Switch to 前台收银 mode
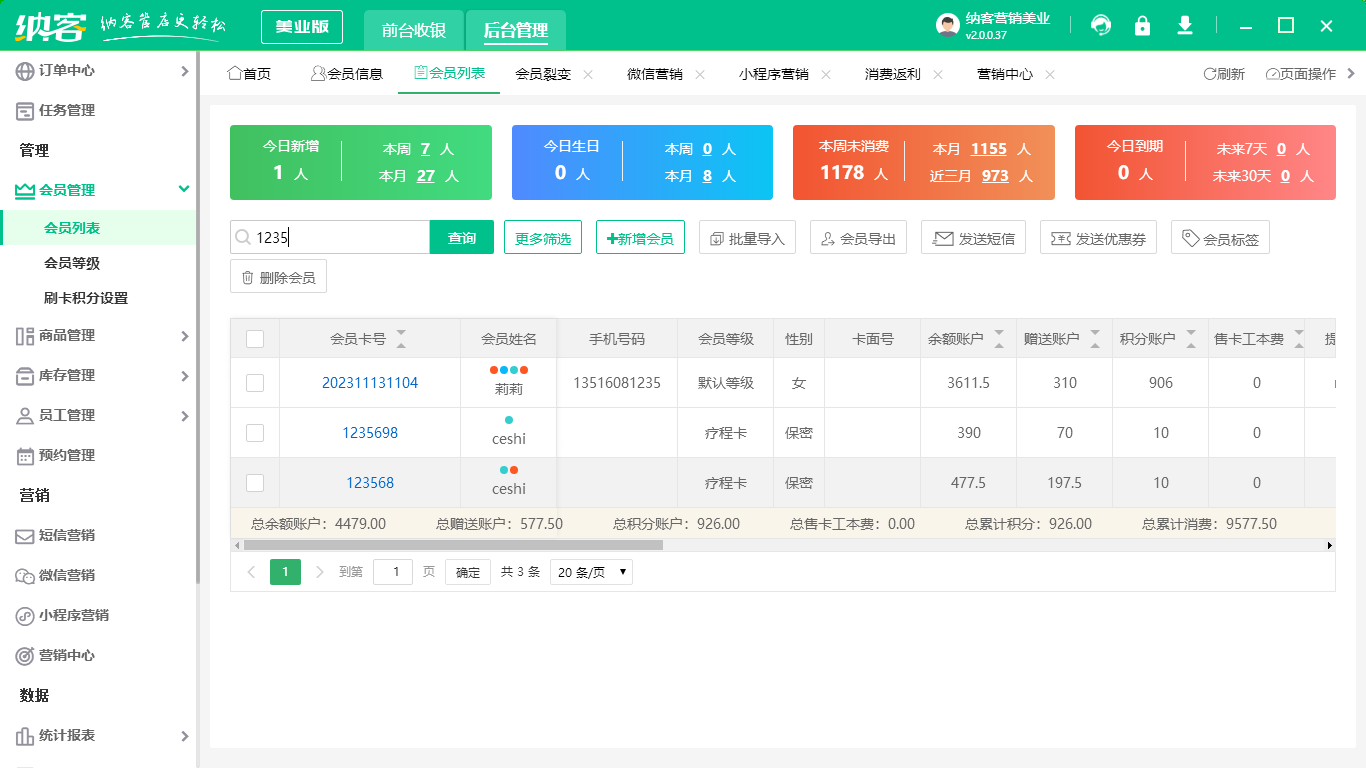Image resolution: width=1366 pixels, height=768 pixels. pos(413,30)
